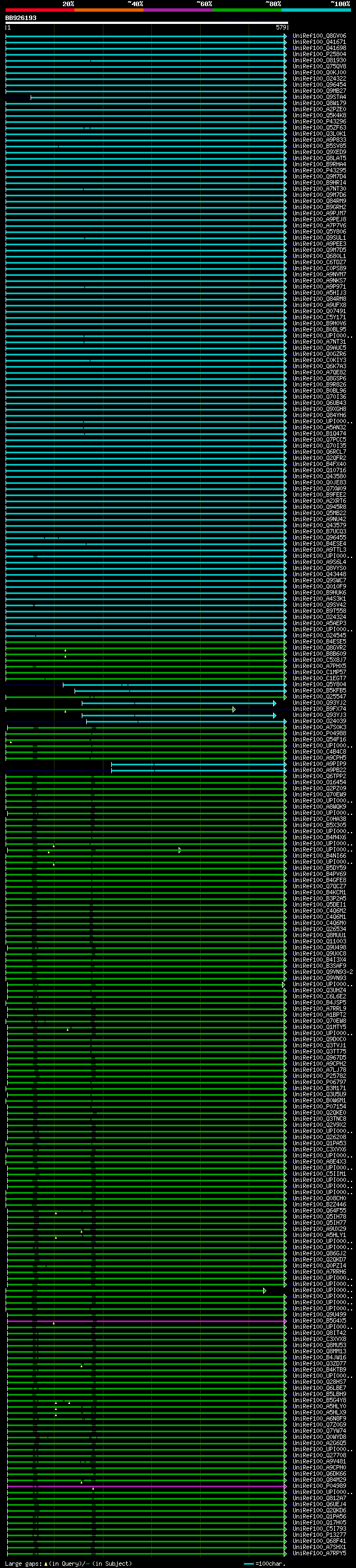Click the UniRef100_B4M4X6 label
This screenshot has height=1568, width=356.
click(x=319, y=837)
